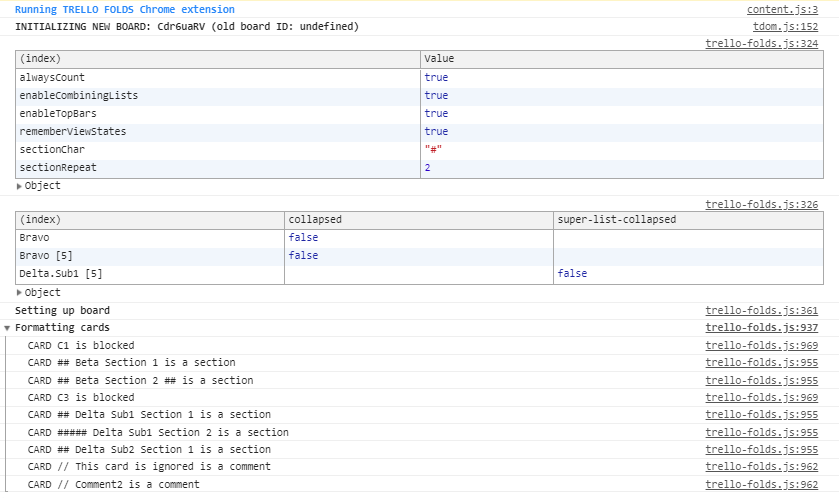Click the true value for enableTopBars
The width and height of the screenshot is (839, 498).
pyautogui.click(x=436, y=113)
